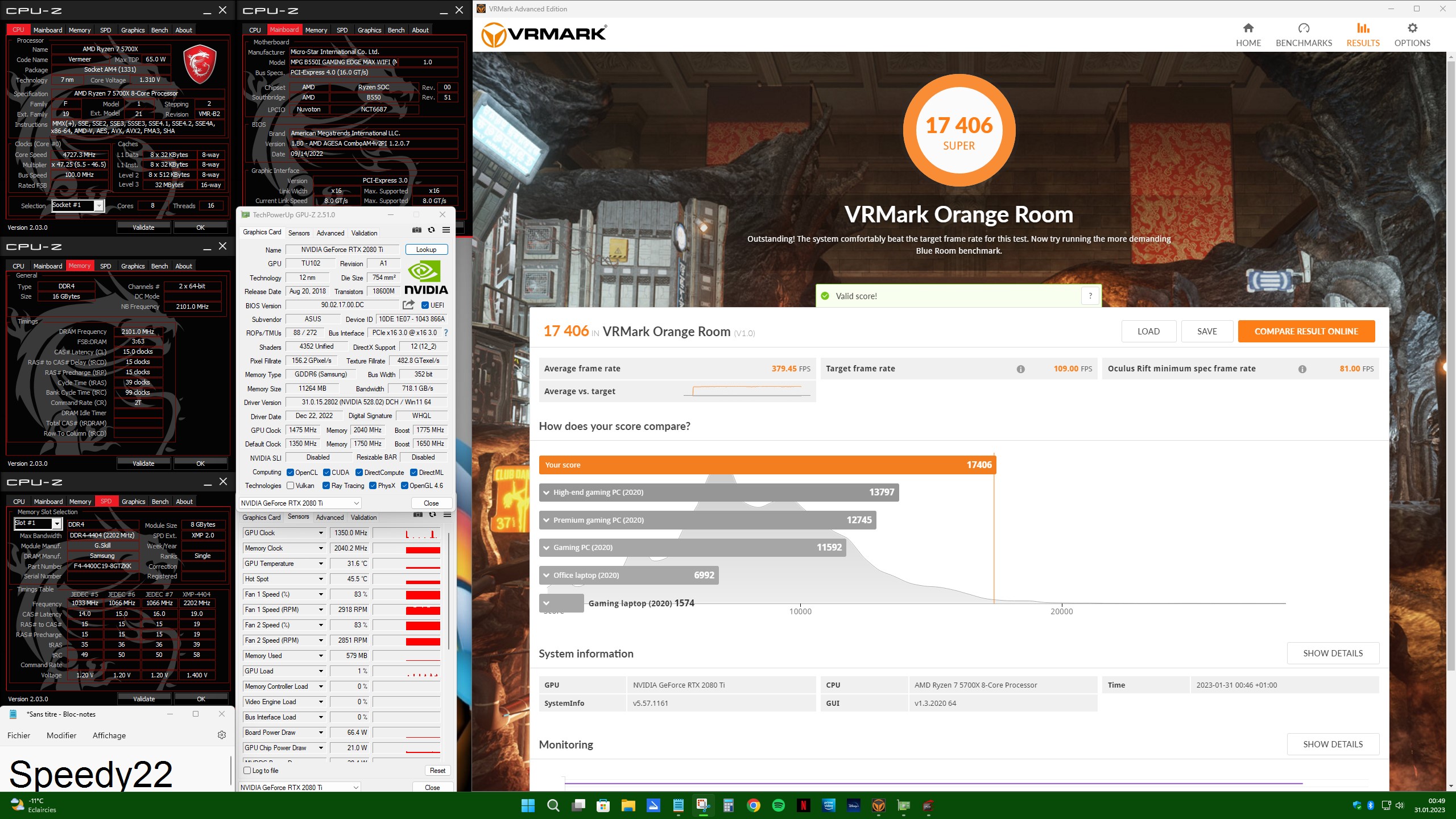Screen dimensions: 1456x819
Task: Toggle DirectCompute checkbox
Action: 359,473
